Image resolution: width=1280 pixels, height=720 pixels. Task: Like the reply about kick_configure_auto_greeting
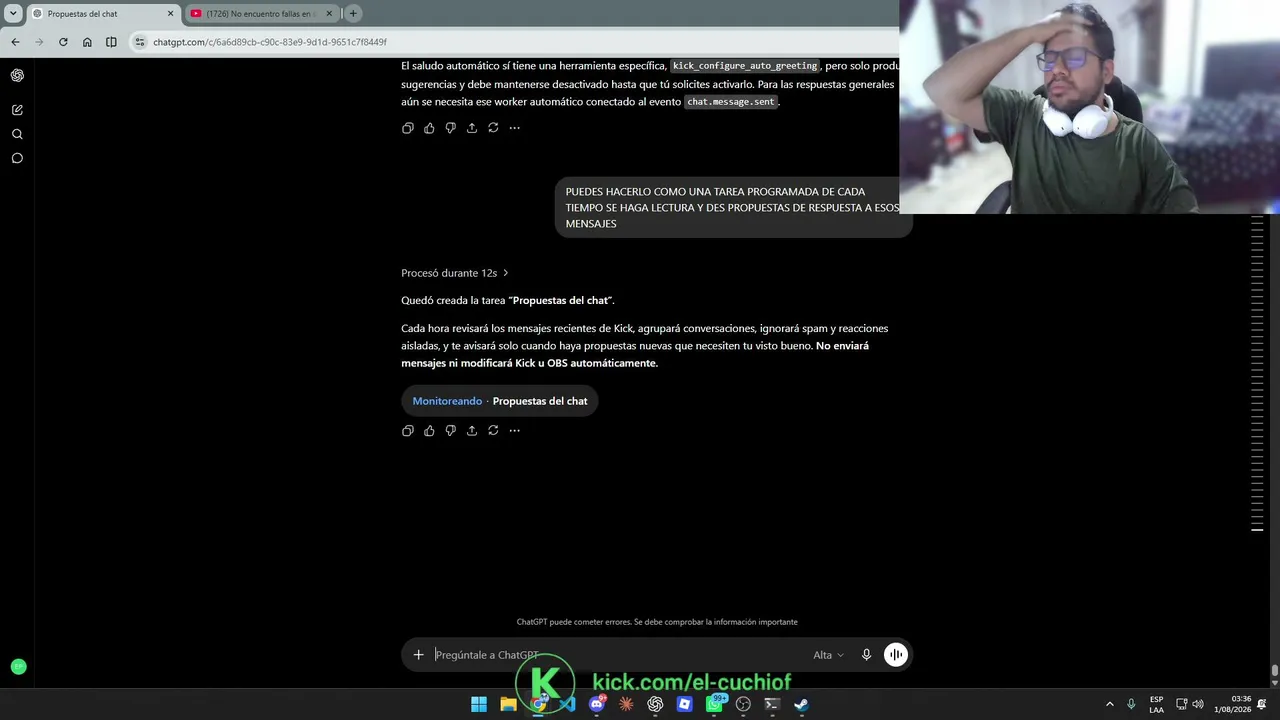(429, 128)
